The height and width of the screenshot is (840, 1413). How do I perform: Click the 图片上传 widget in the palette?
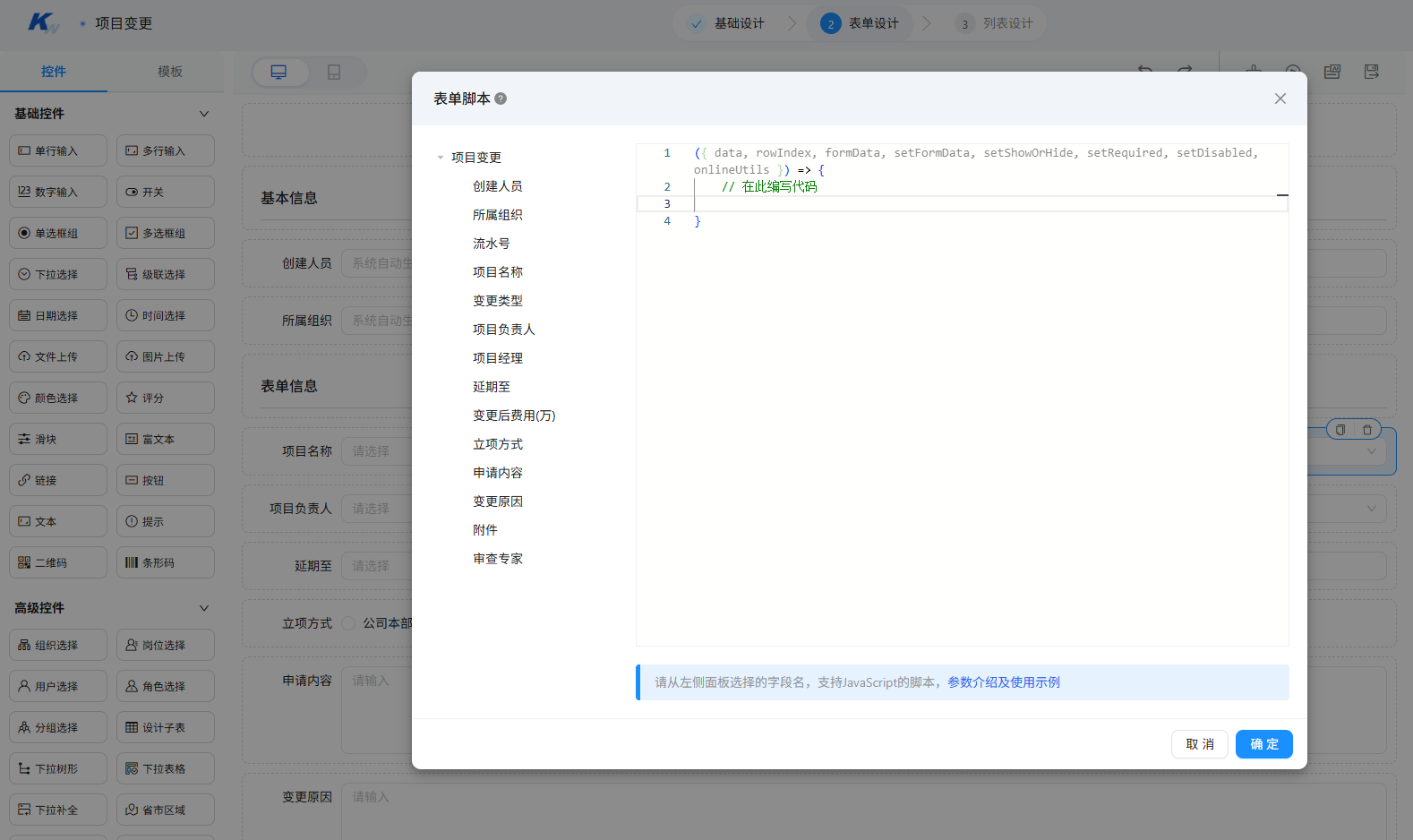pyautogui.click(x=166, y=356)
